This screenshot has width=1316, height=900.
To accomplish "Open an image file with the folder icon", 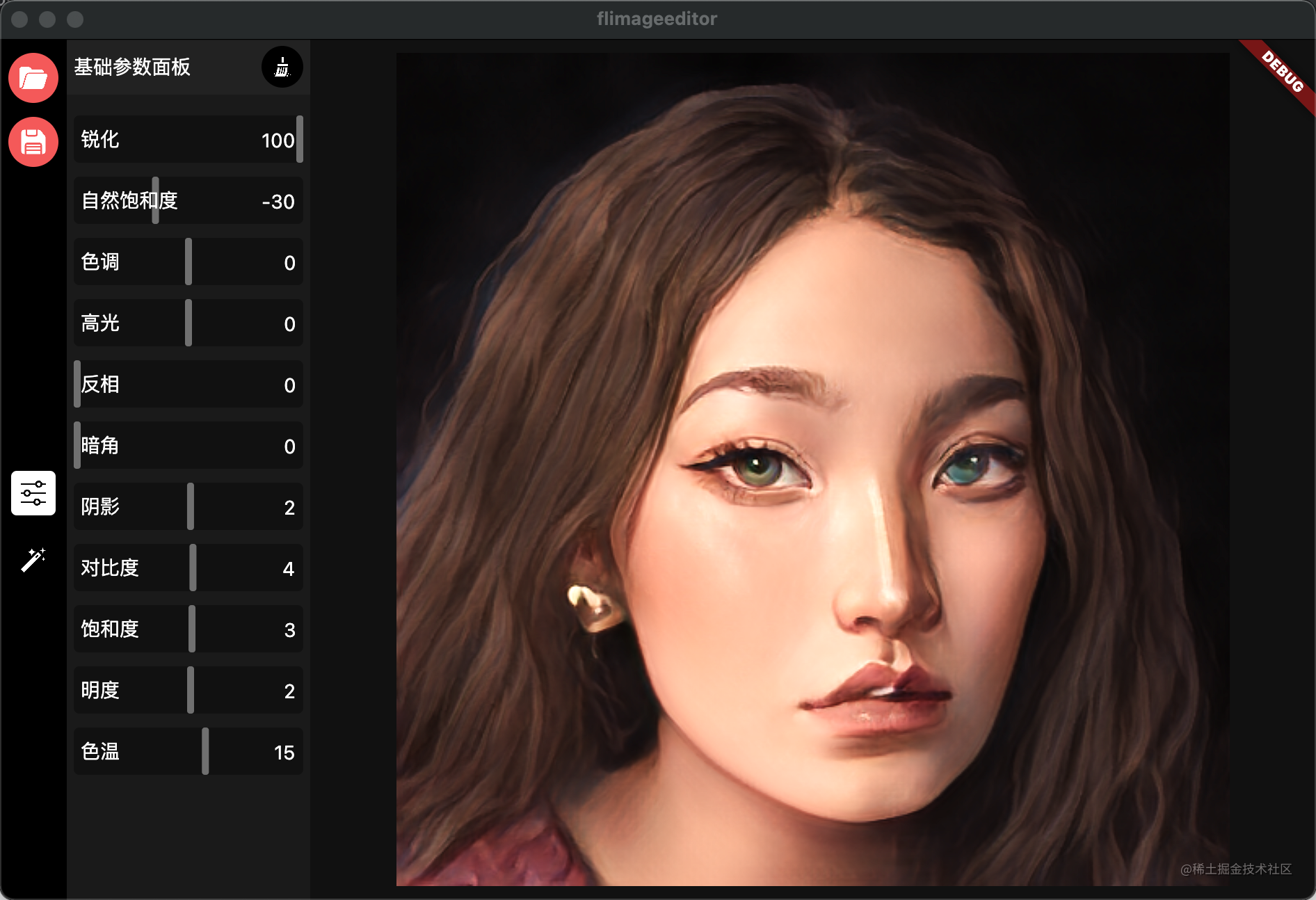I will point(33,78).
